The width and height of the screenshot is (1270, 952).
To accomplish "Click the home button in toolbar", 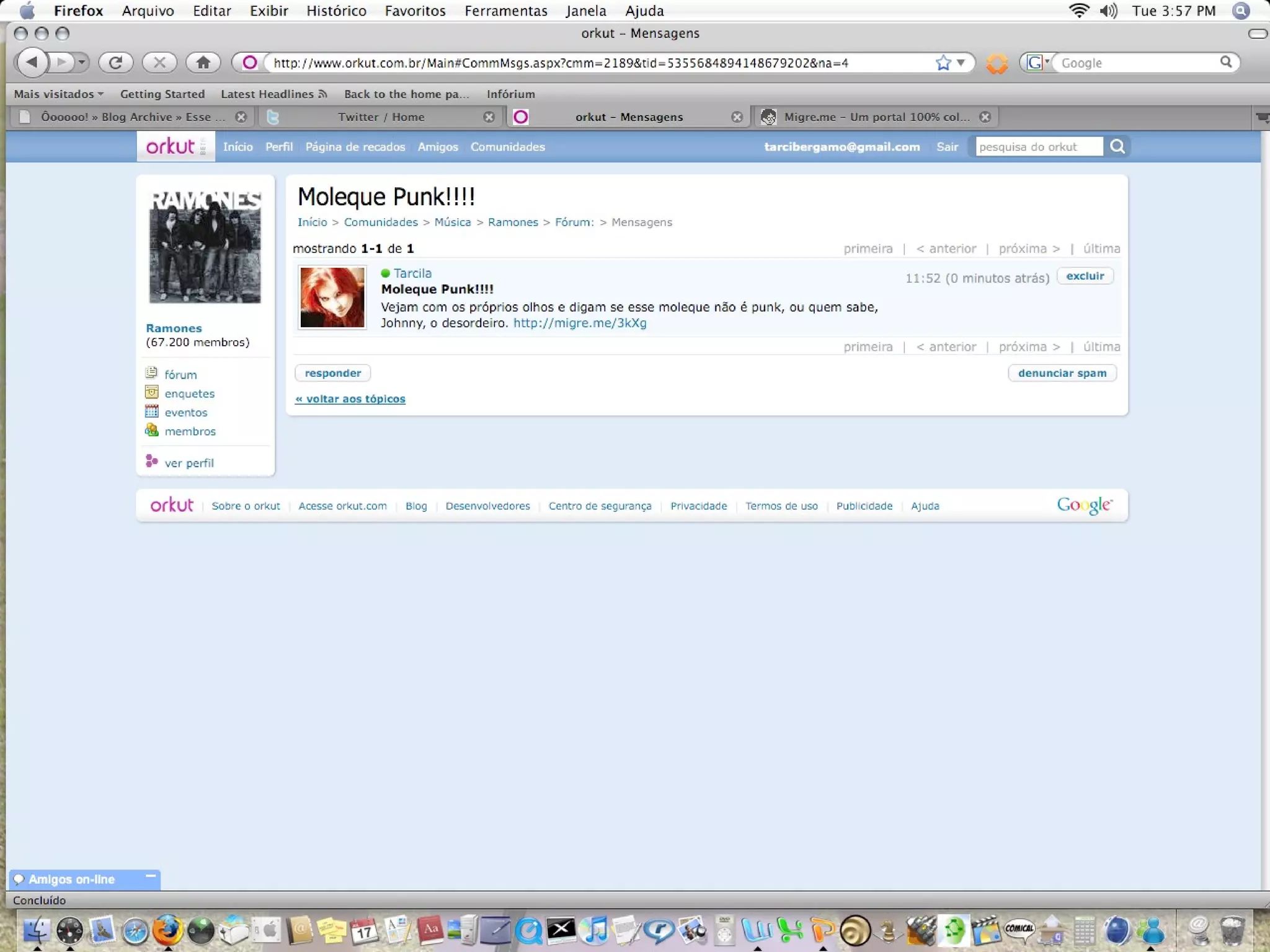I will (203, 63).
